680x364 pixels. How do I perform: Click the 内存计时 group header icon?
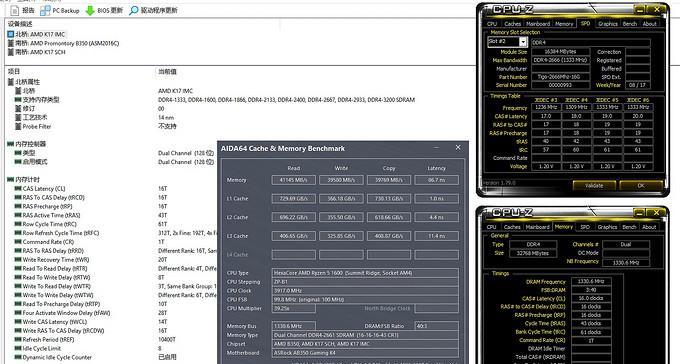(x=10, y=179)
